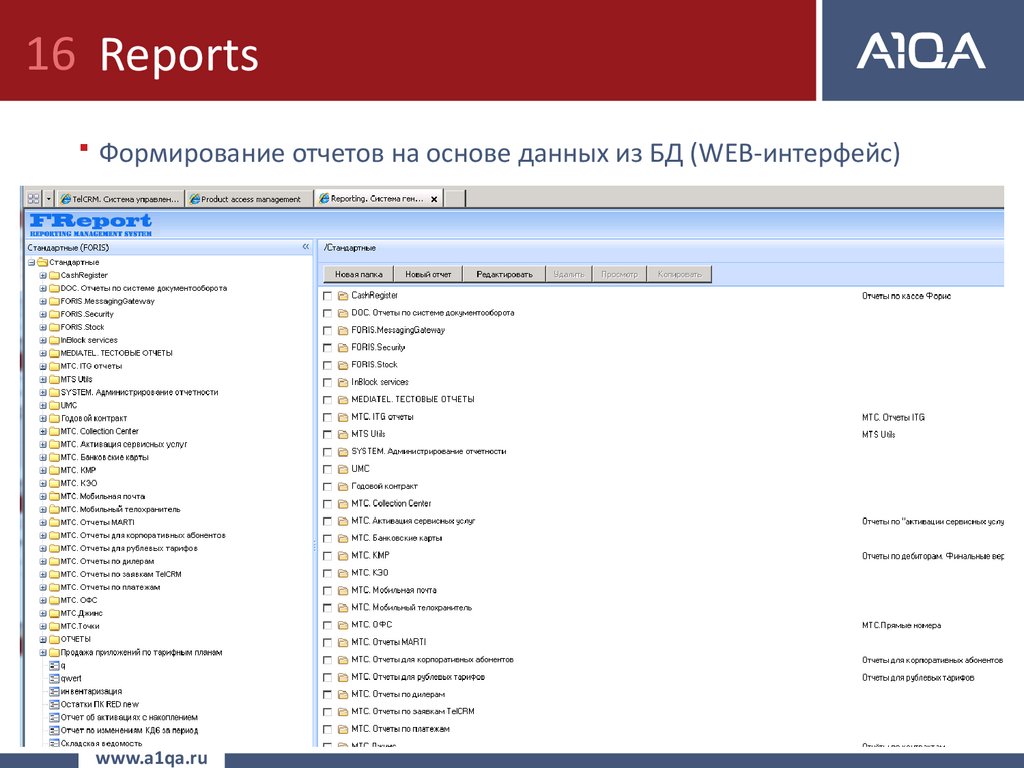The image size is (1024, 768).
Task: Switch to the Product access management tab
Action: click(250, 199)
